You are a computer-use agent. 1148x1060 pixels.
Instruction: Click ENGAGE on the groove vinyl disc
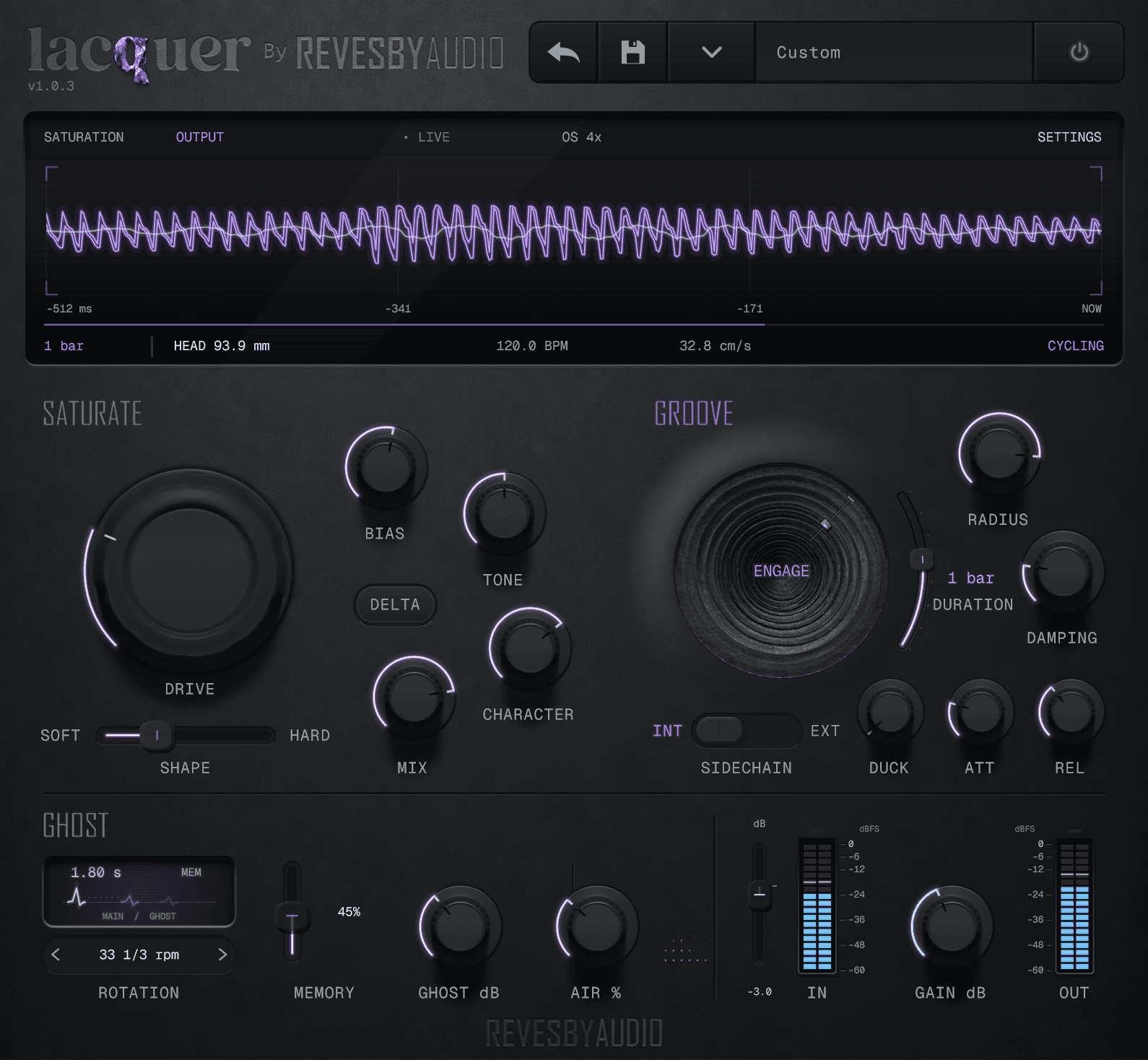tap(781, 571)
